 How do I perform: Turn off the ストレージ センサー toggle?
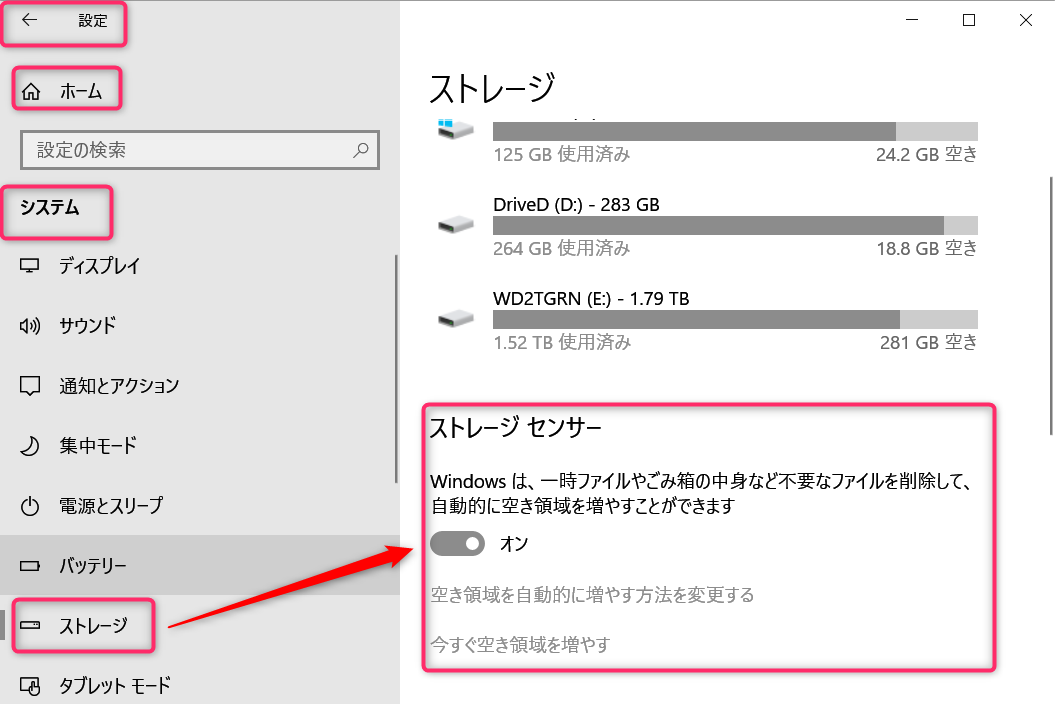pos(458,544)
